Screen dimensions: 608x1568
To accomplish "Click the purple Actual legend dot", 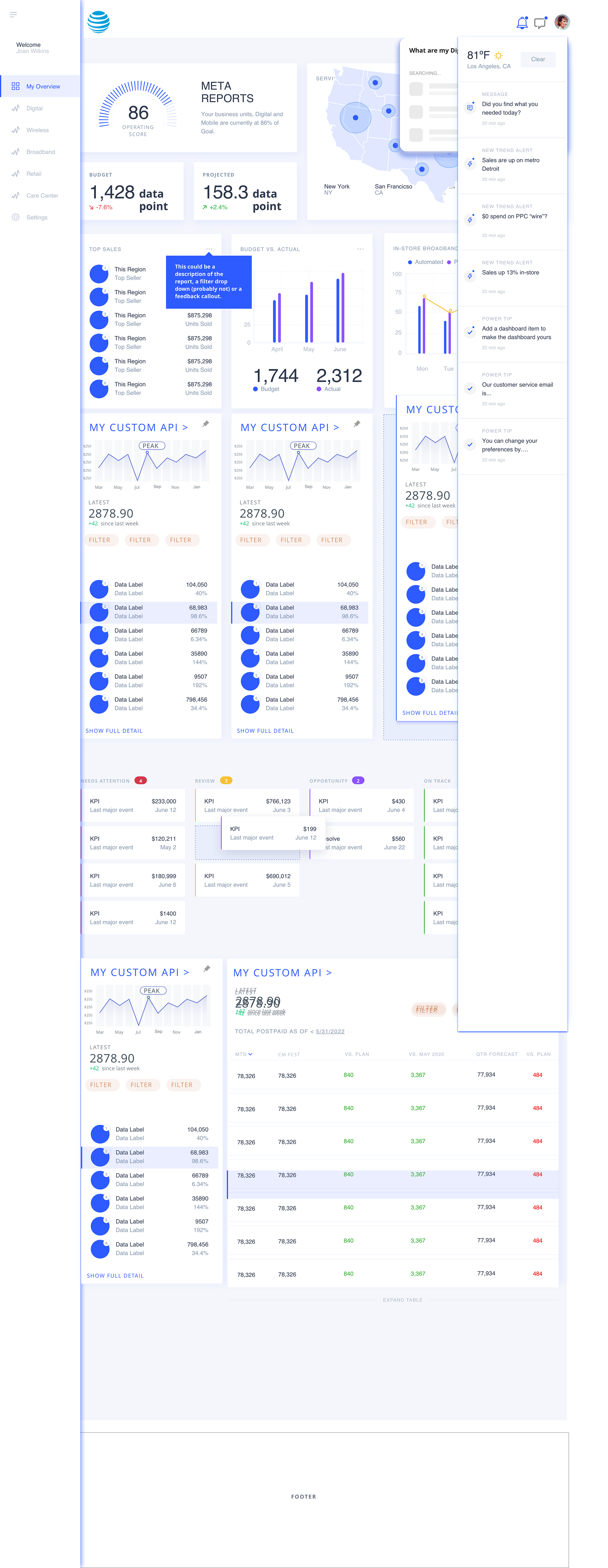I will pyautogui.click(x=319, y=389).
